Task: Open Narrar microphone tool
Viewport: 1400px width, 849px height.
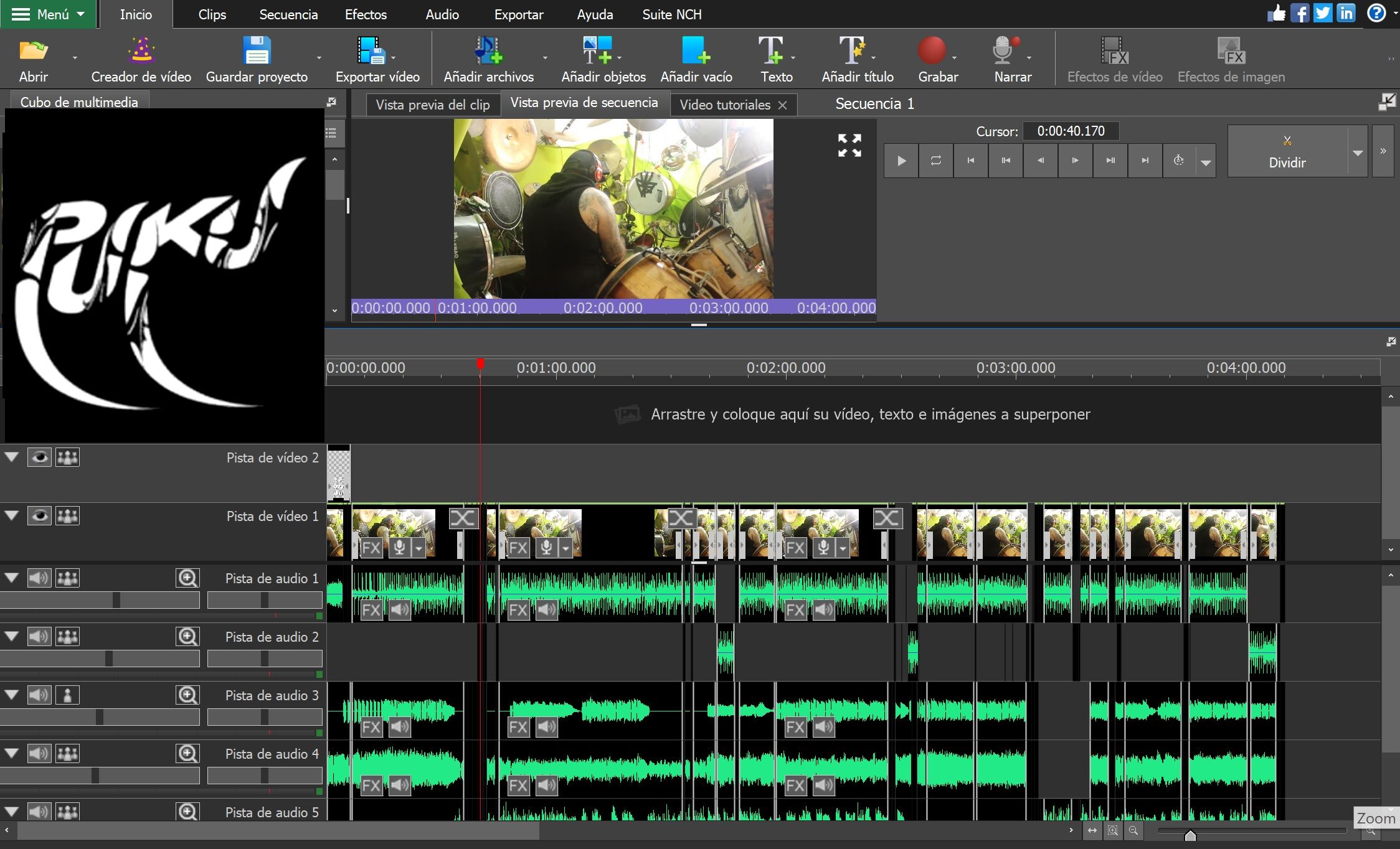Action: point(1005,50)
